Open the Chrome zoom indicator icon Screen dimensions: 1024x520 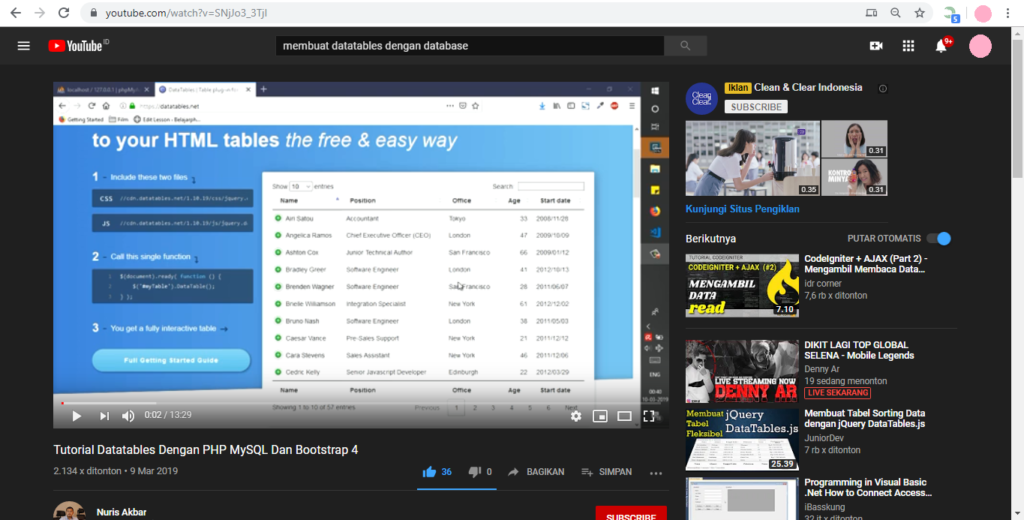895,12
